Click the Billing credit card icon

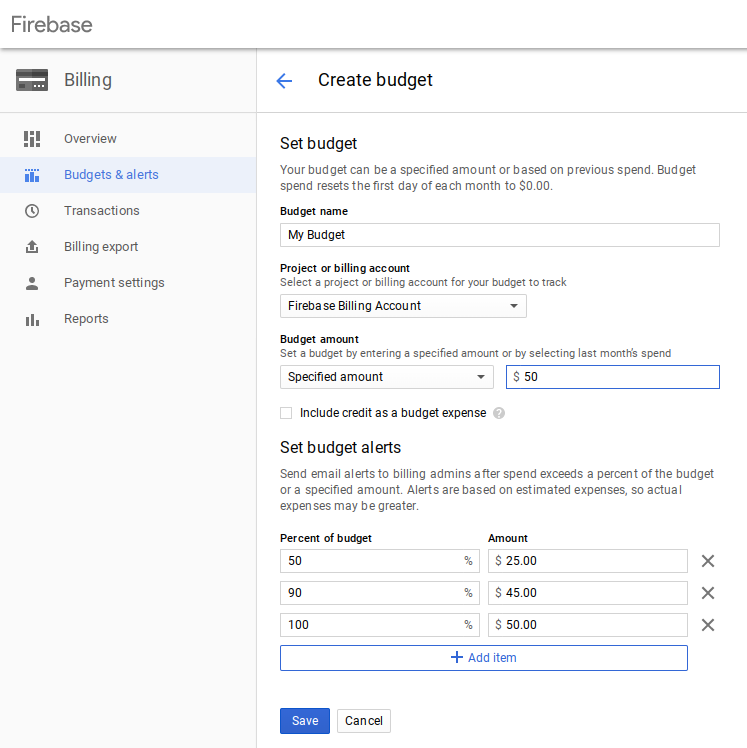(32, 80)
